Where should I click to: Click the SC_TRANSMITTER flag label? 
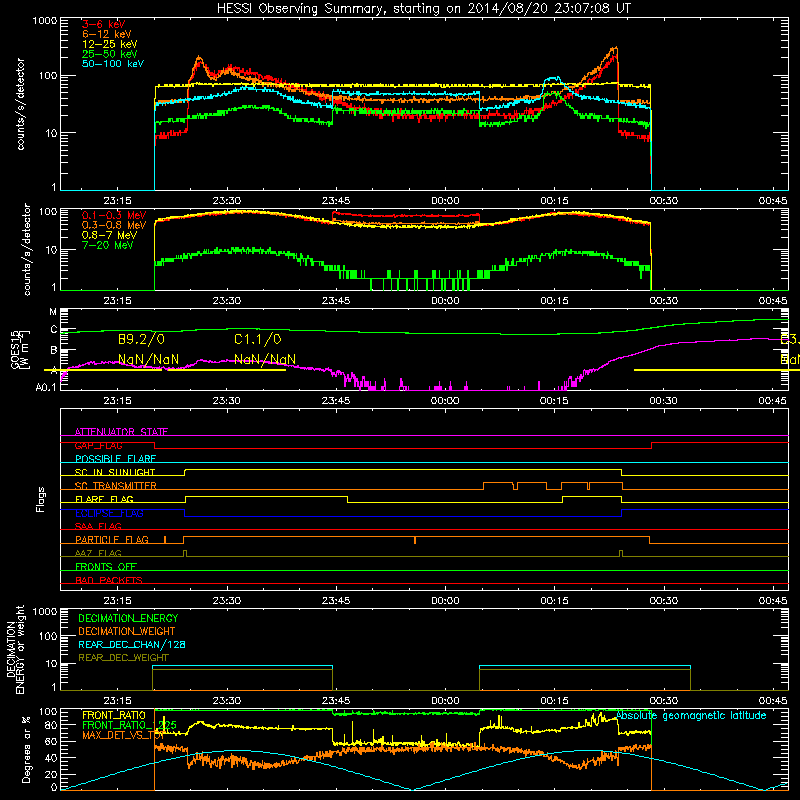[116, 485]
